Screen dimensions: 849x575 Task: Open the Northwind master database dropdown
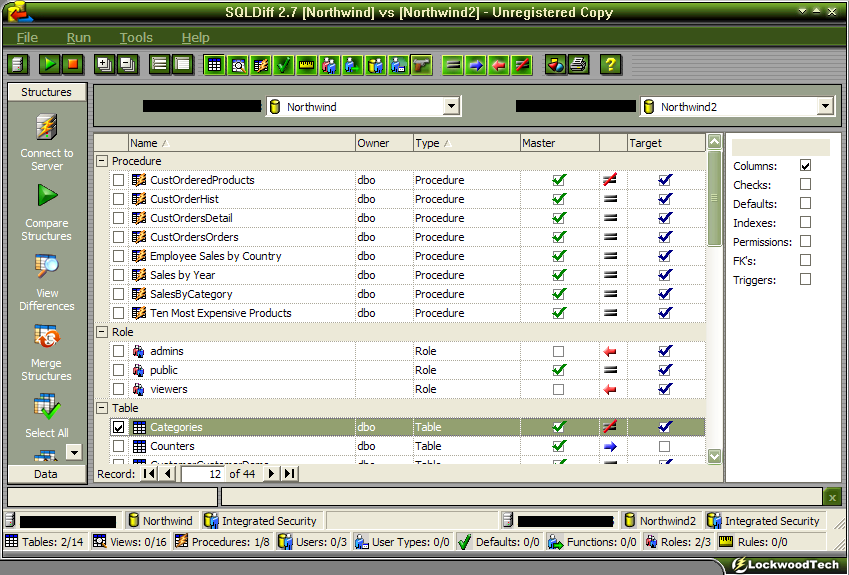451,107
